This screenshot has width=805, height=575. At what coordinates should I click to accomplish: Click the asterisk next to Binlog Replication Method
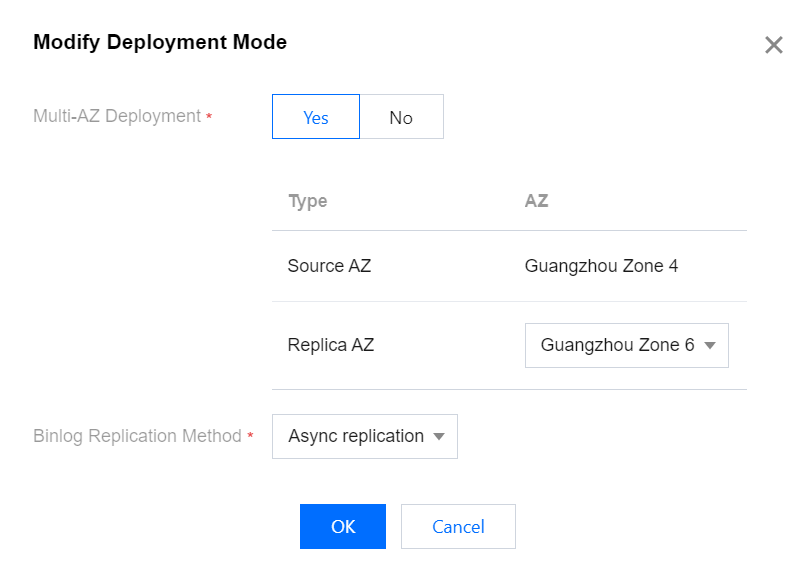(250, 438)
